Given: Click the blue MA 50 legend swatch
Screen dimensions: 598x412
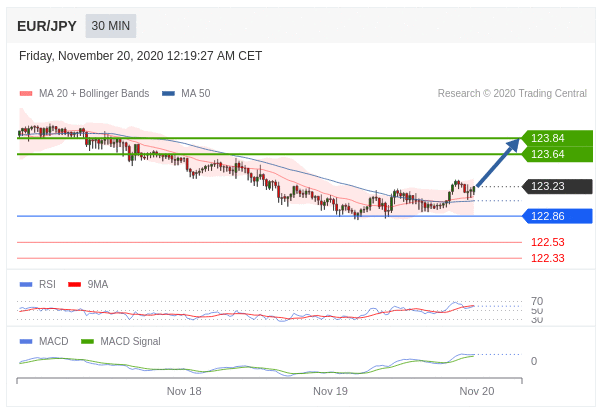Looking at the screenshot, I should (x=168, y=93).
